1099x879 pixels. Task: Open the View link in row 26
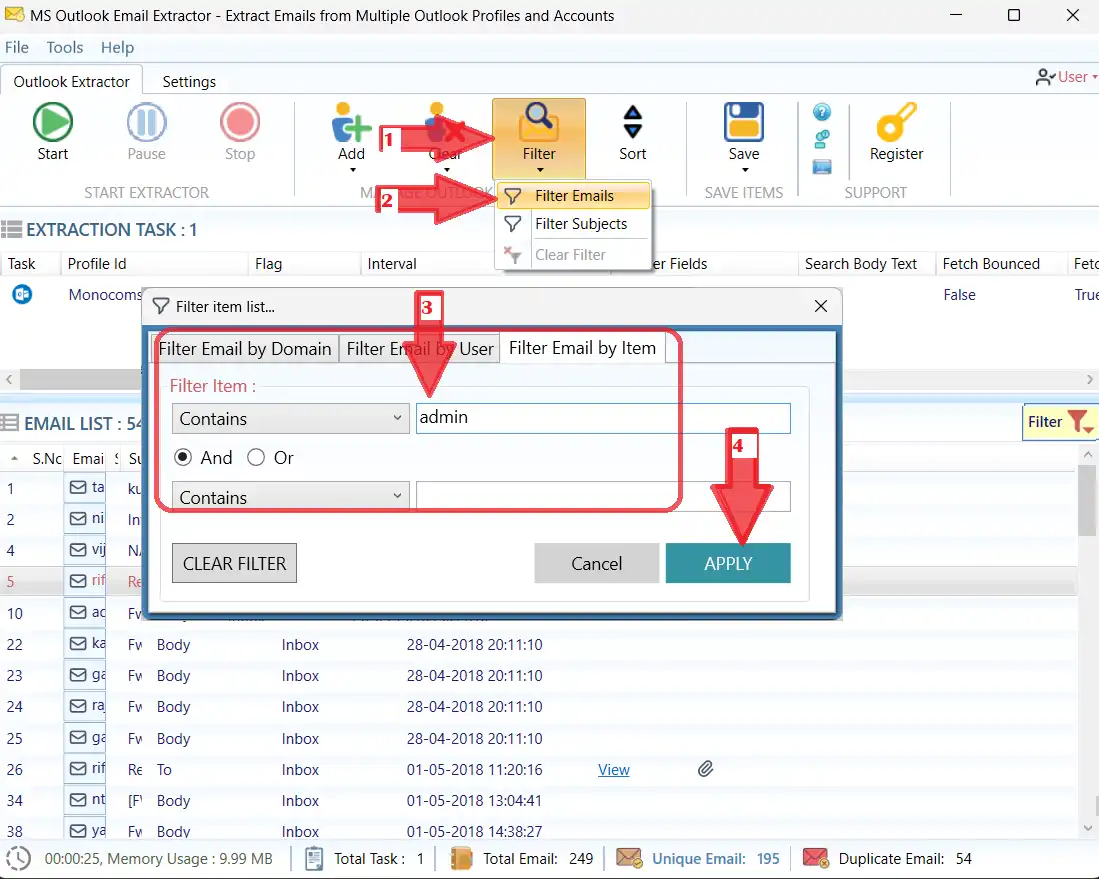[x=614, y=770]
